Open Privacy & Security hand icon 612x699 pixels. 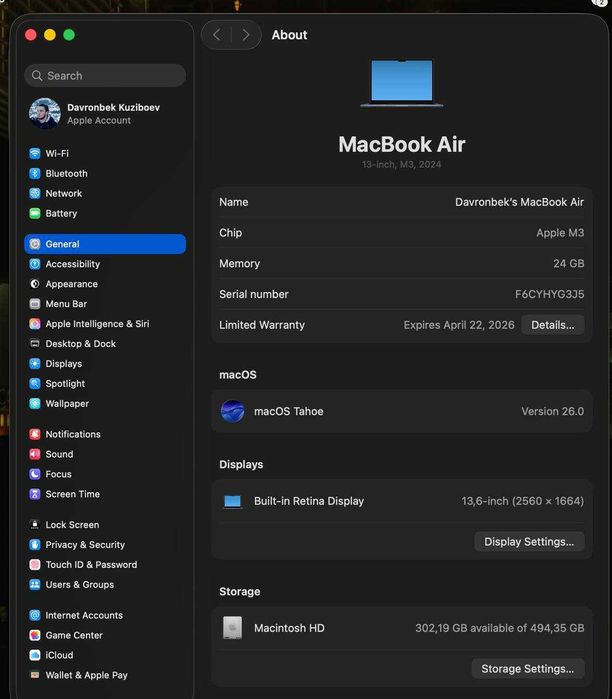pyautogui.click(x=35, y=545)
